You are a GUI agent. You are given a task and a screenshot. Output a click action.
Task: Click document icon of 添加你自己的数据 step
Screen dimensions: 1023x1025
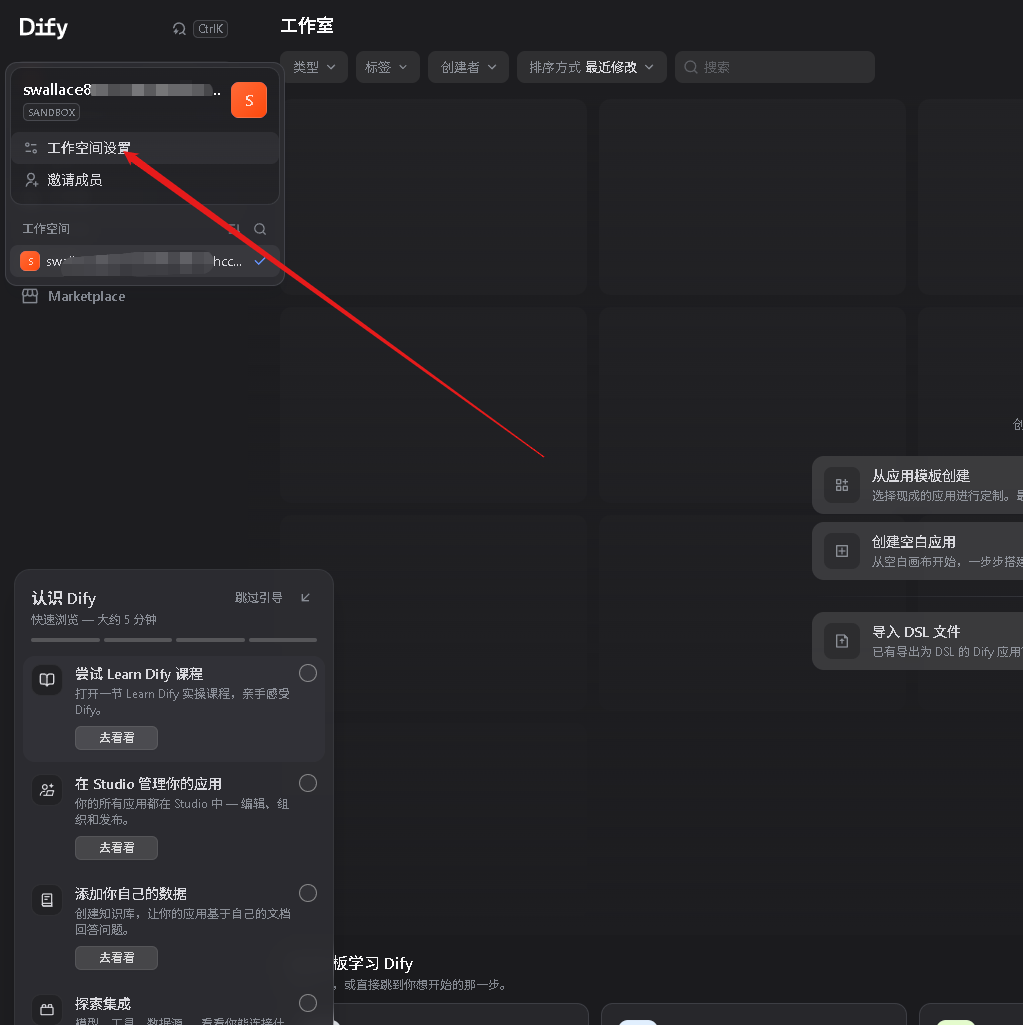pos(47,899)
